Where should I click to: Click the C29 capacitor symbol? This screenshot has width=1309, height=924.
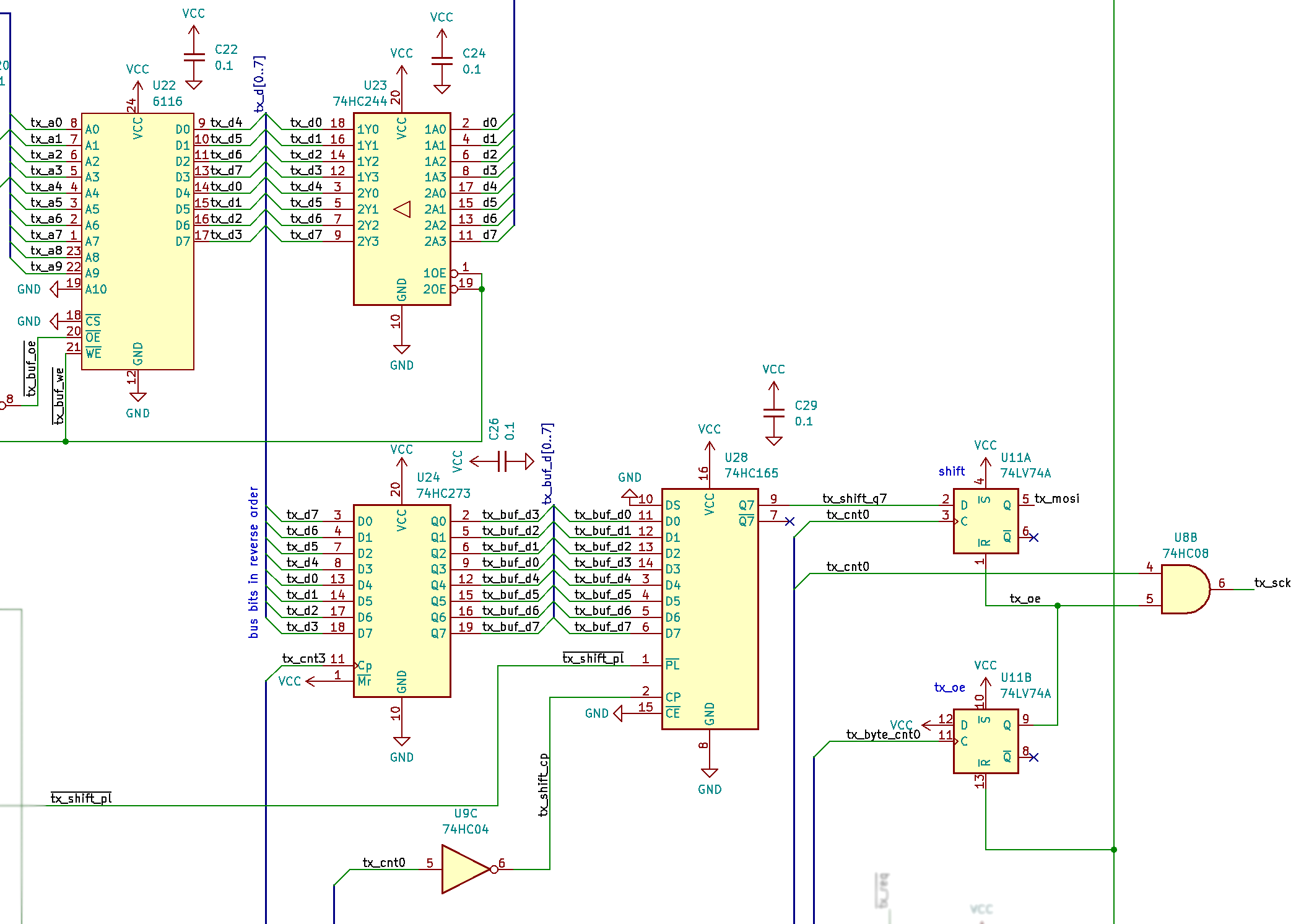[x=774, y=413]
